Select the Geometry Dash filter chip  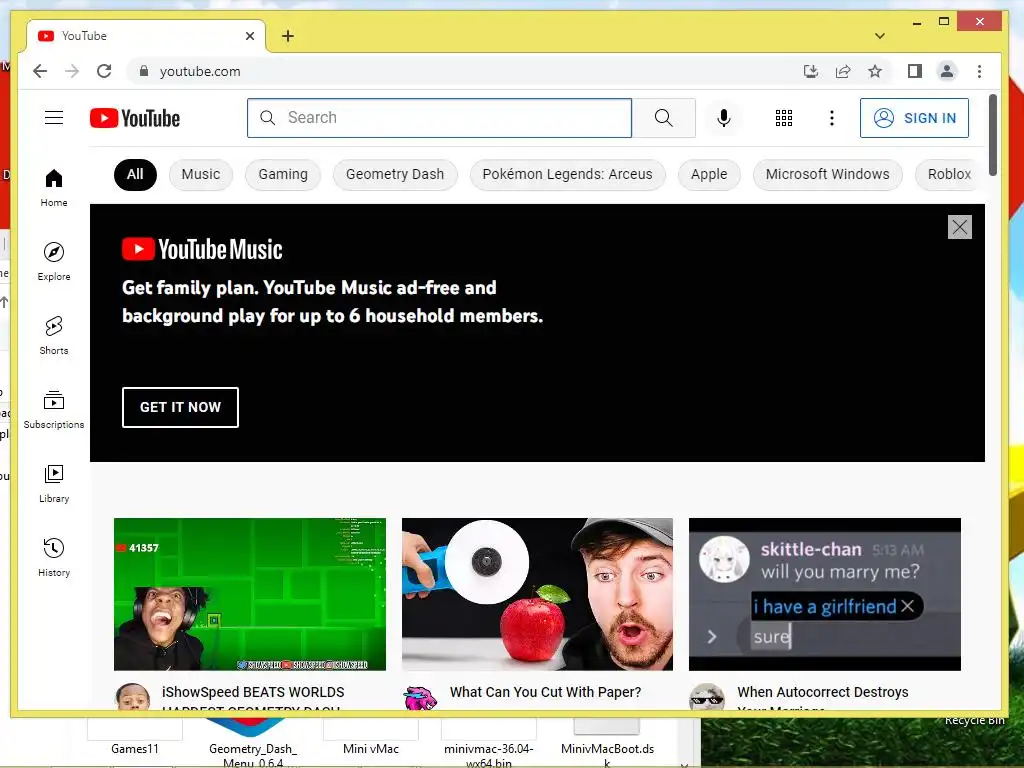click(x=395, y=174)
